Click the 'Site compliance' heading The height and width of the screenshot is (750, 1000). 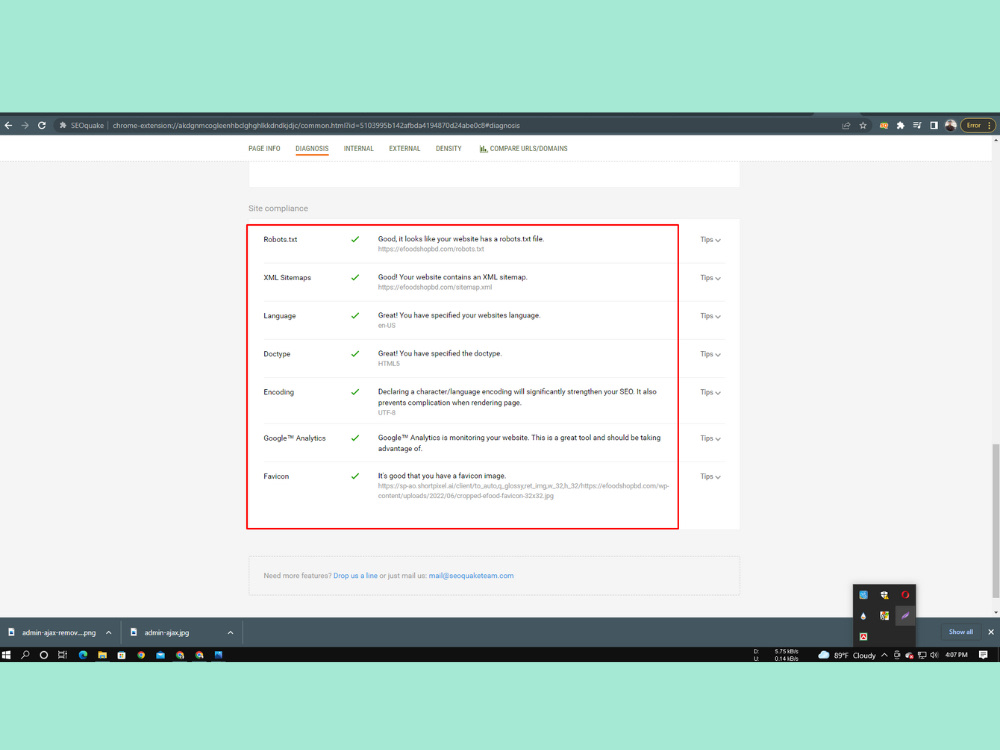point(278,209)
